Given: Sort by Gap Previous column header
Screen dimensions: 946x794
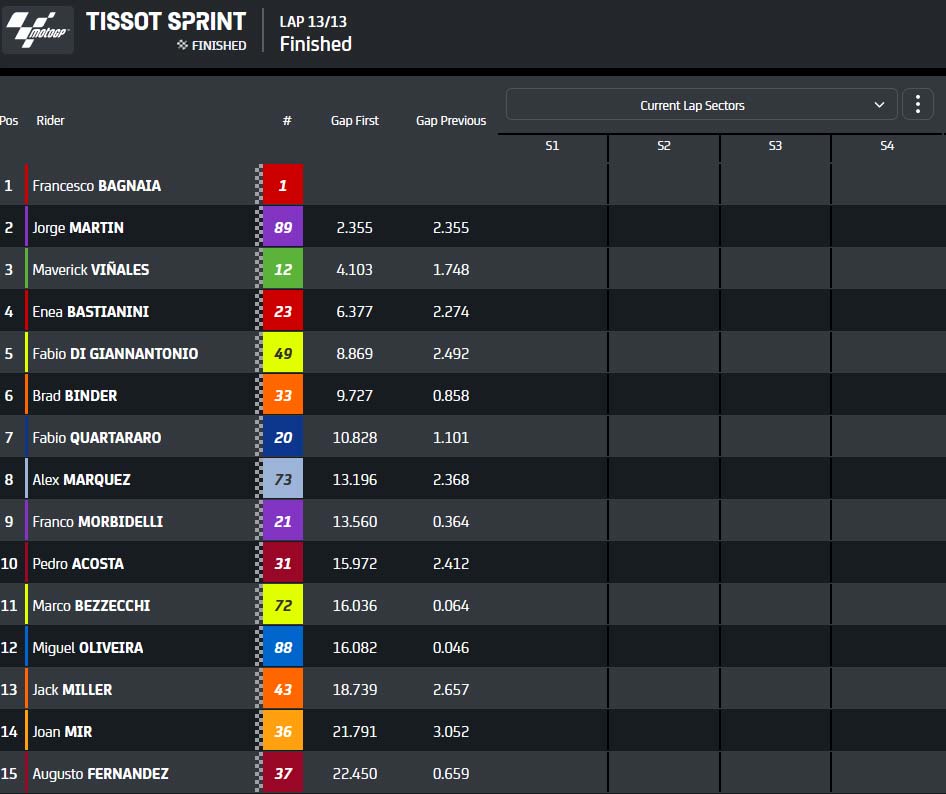Looking at the screenshot, I should coord(451,121).
